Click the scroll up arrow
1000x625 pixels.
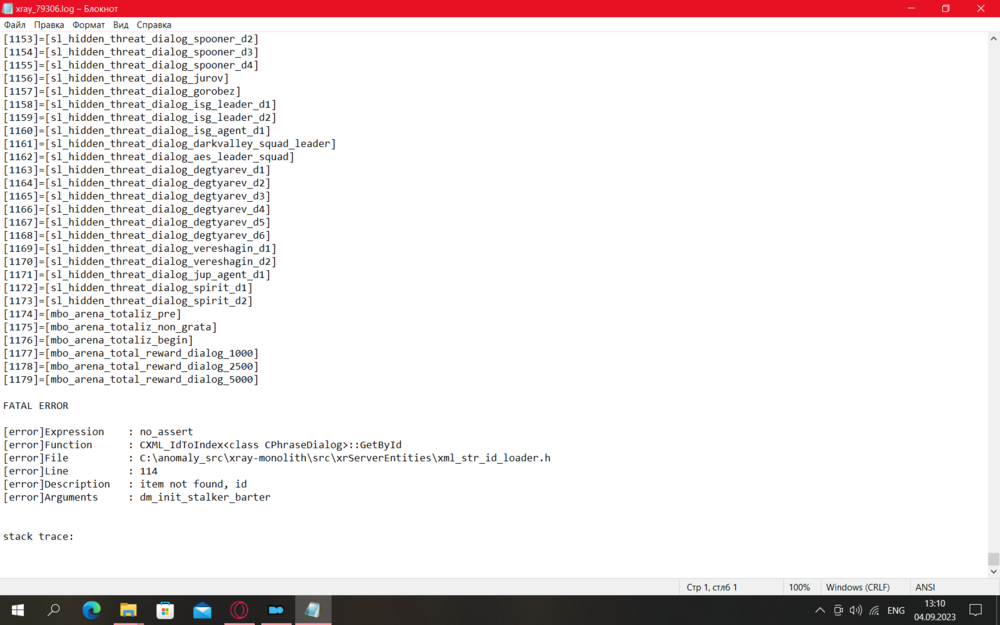994,38
